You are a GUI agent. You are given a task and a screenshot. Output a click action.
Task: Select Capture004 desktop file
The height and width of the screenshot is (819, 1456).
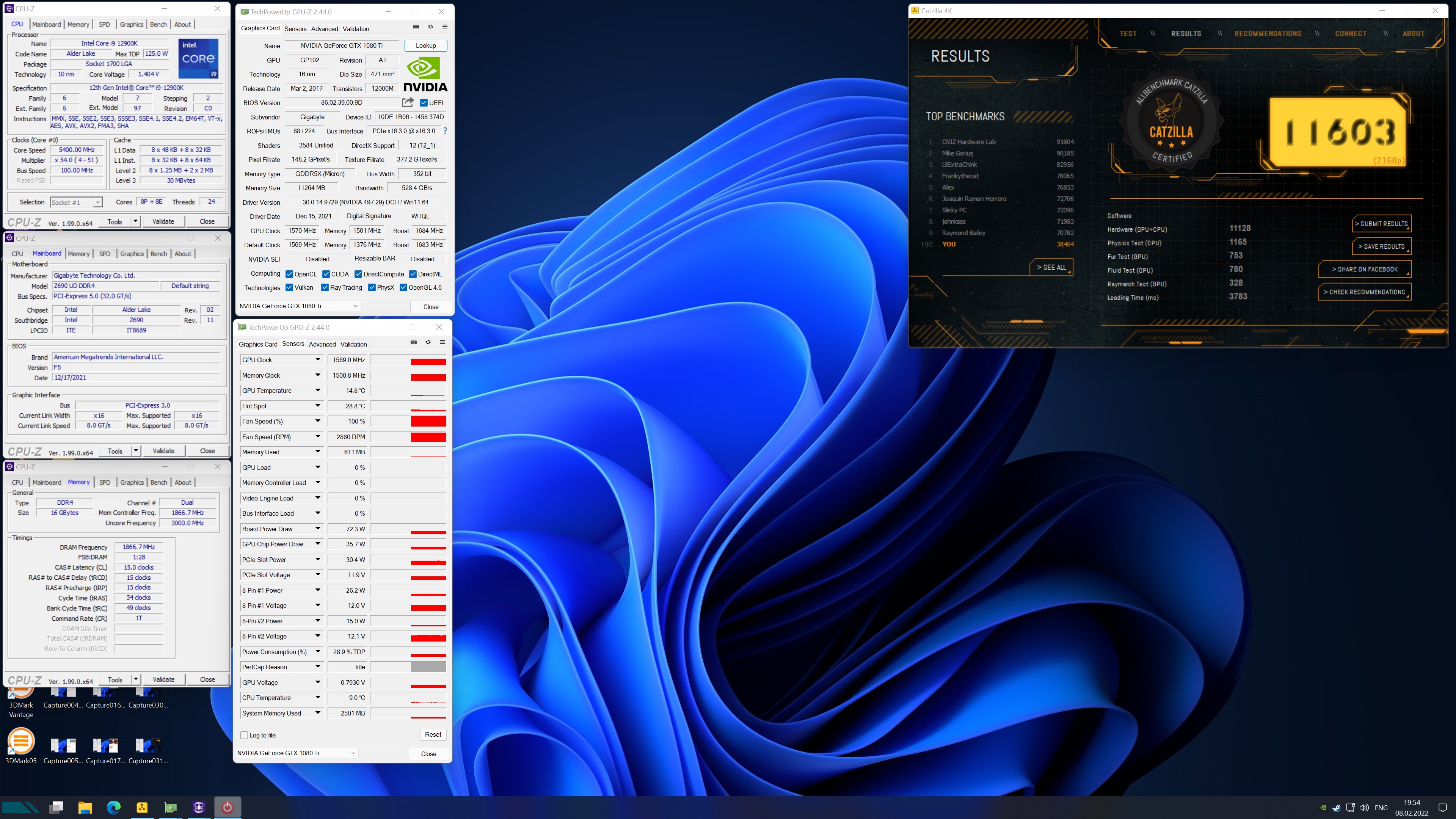tap(63, 698)
